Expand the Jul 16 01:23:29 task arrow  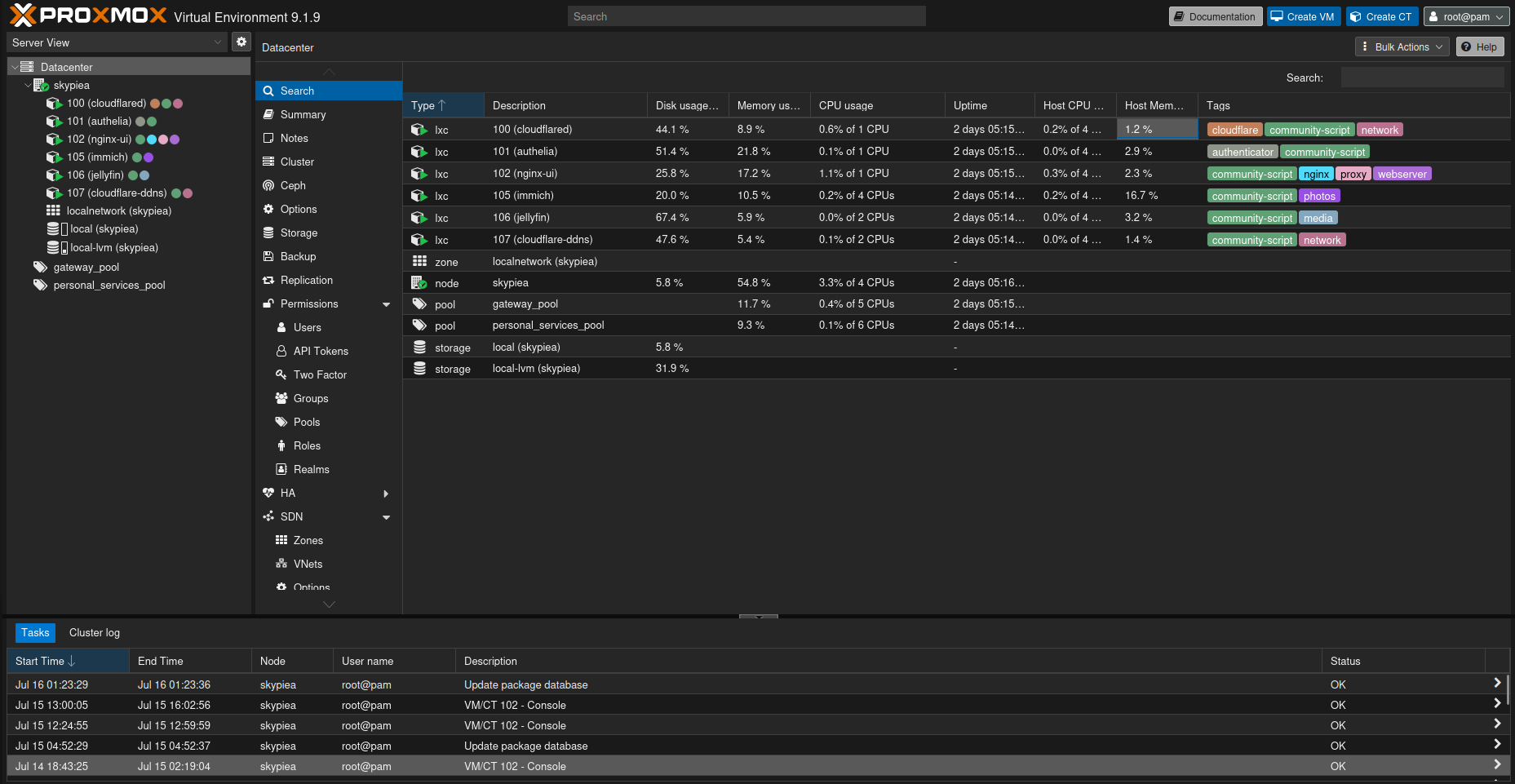click(x=1497, y=684)
